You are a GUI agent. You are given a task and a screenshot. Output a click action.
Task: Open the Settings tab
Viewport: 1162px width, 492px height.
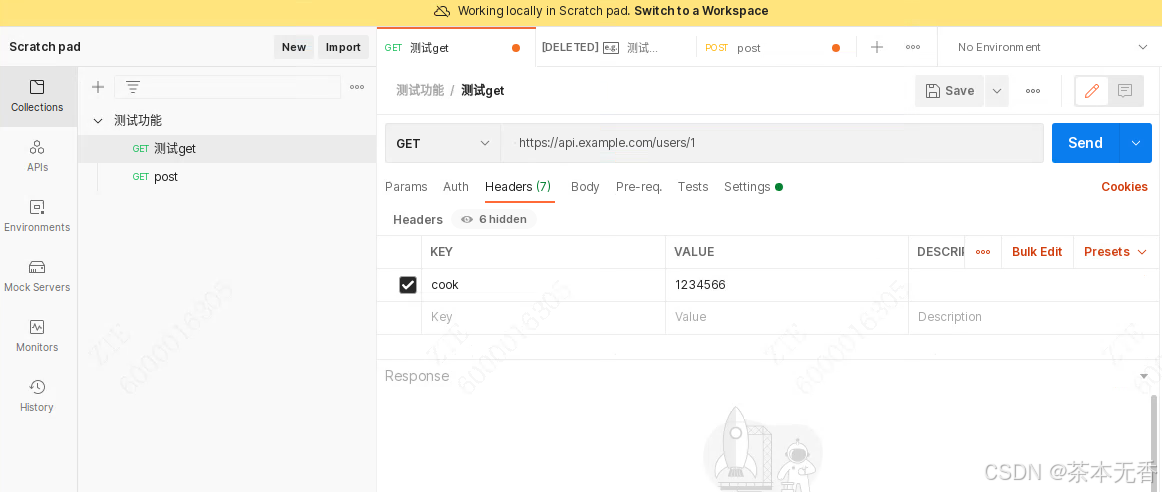pyautogui.click(x=753, y=187)
